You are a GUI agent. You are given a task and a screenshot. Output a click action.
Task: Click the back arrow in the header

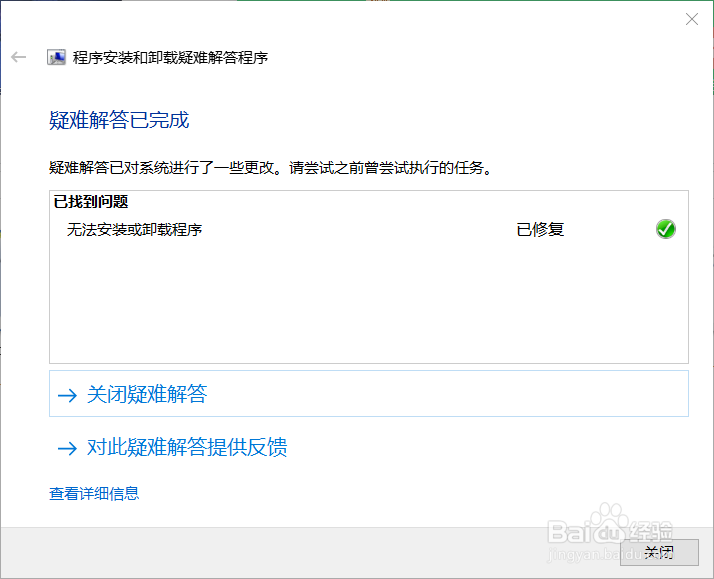(19, 57)
